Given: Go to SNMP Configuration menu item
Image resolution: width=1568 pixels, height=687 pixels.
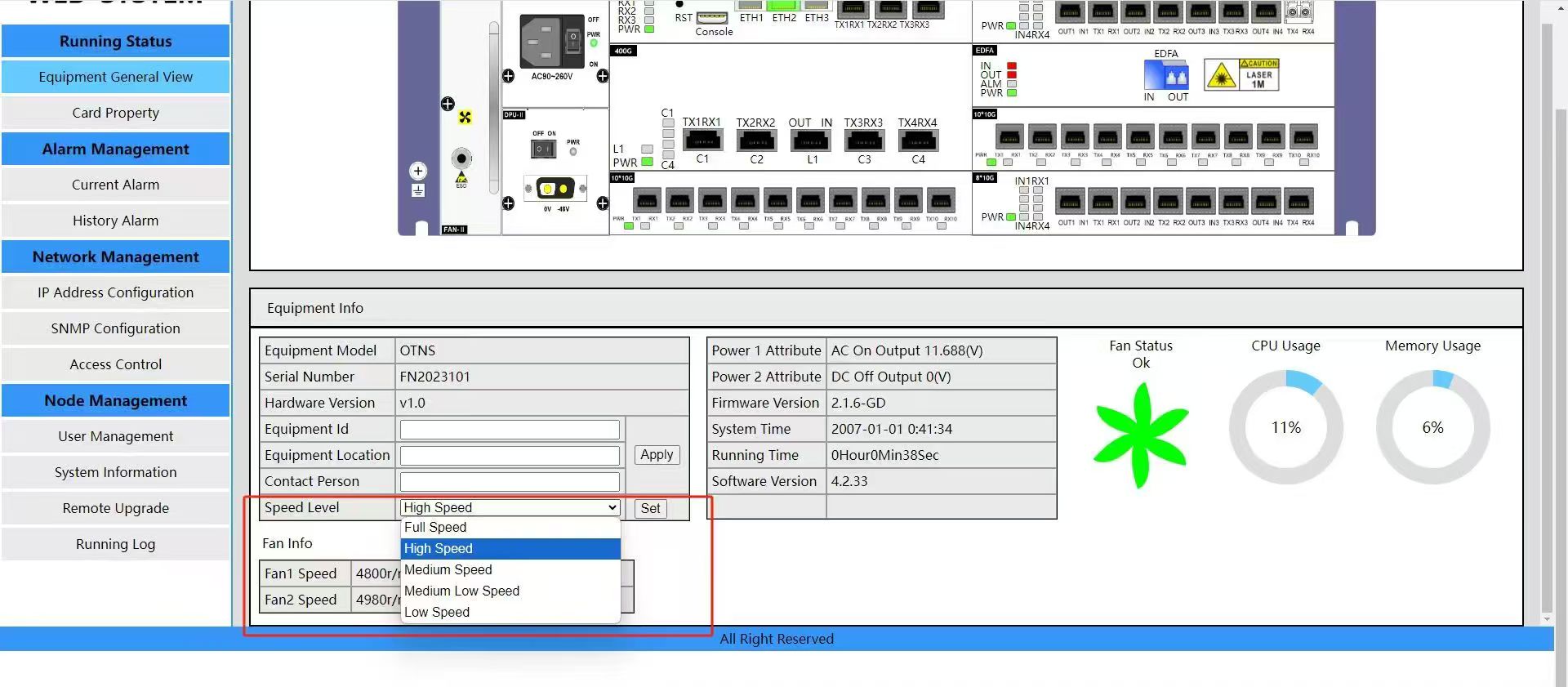Looking at the screenshot, I should [115, 328].
